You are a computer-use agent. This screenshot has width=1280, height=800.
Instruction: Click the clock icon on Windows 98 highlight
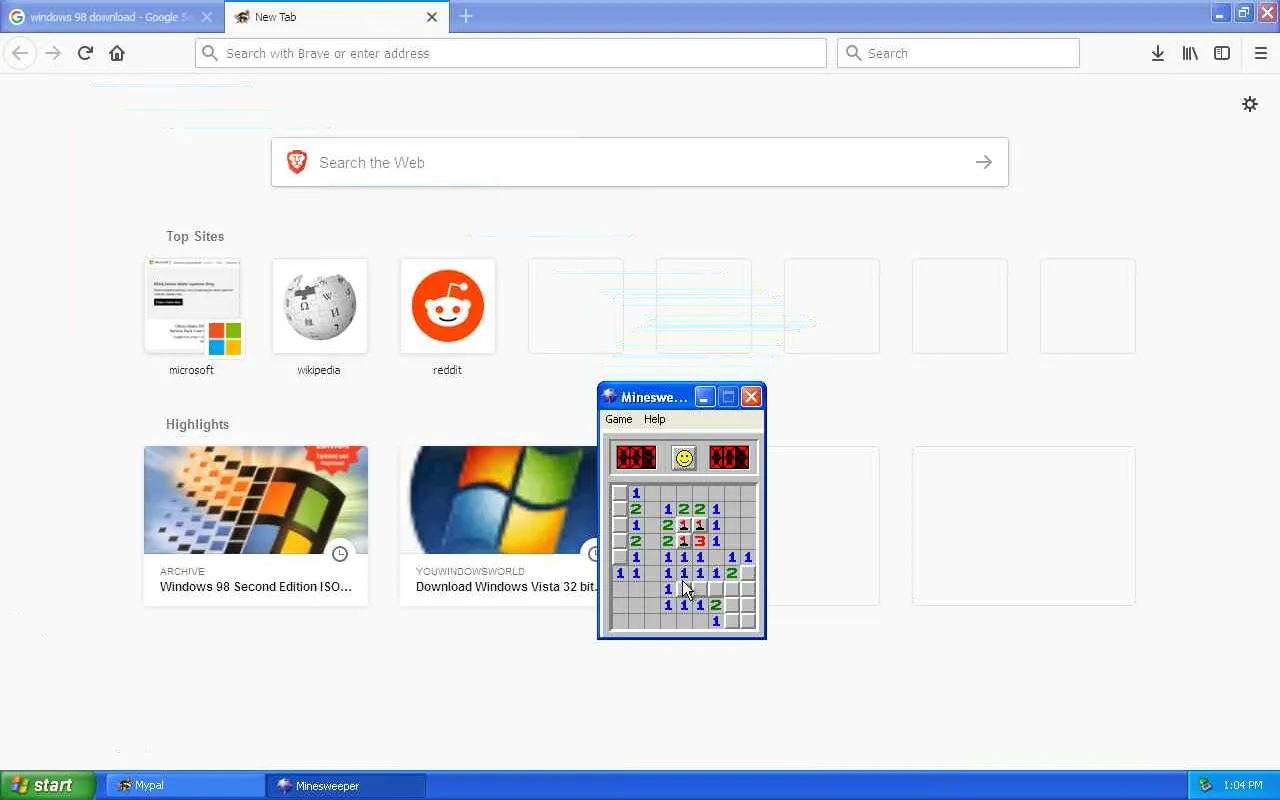(340, 554)
